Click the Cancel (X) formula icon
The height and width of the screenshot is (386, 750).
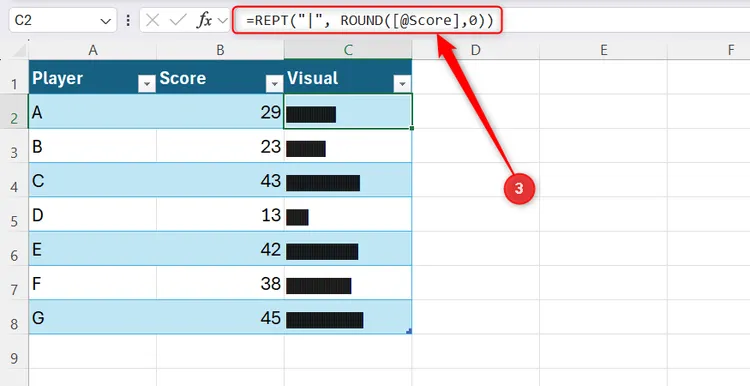152,21
